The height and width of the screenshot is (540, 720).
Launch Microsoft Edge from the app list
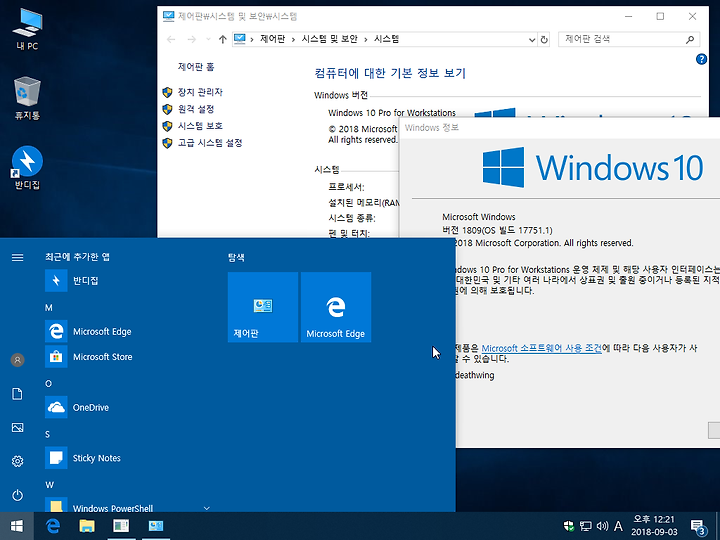tap(129, 332)
